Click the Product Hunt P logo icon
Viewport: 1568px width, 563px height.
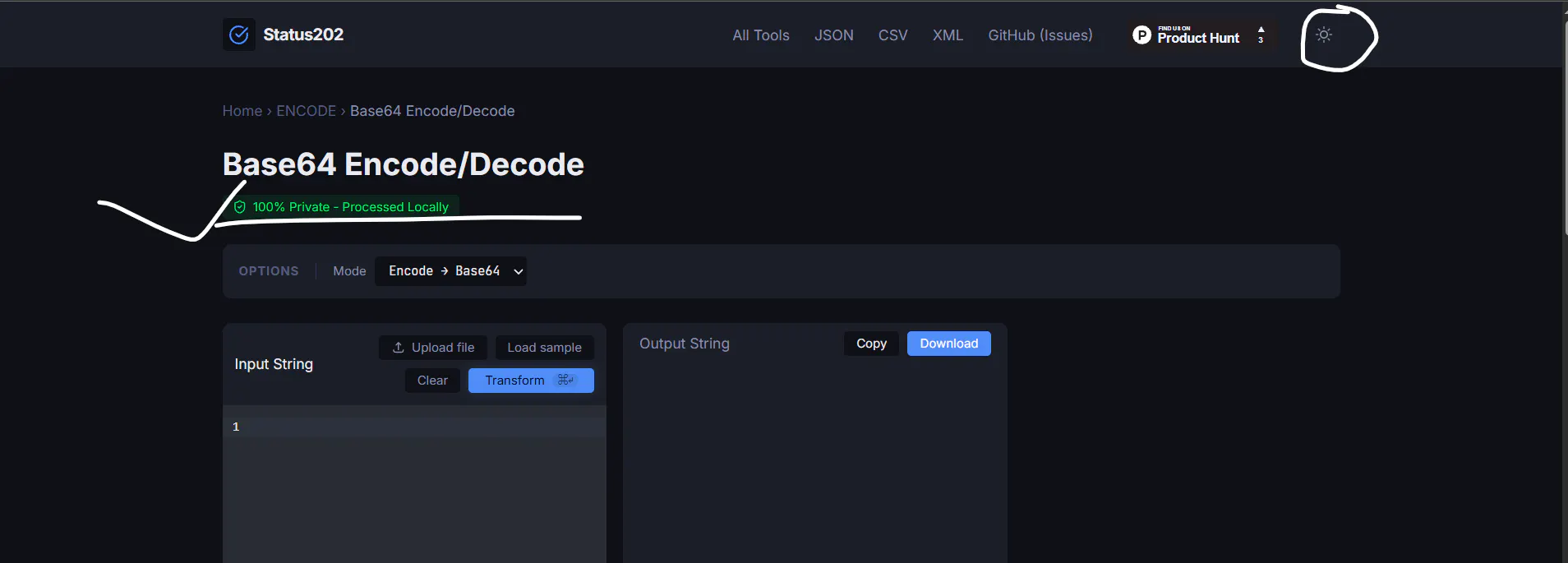coord(1141,35)
